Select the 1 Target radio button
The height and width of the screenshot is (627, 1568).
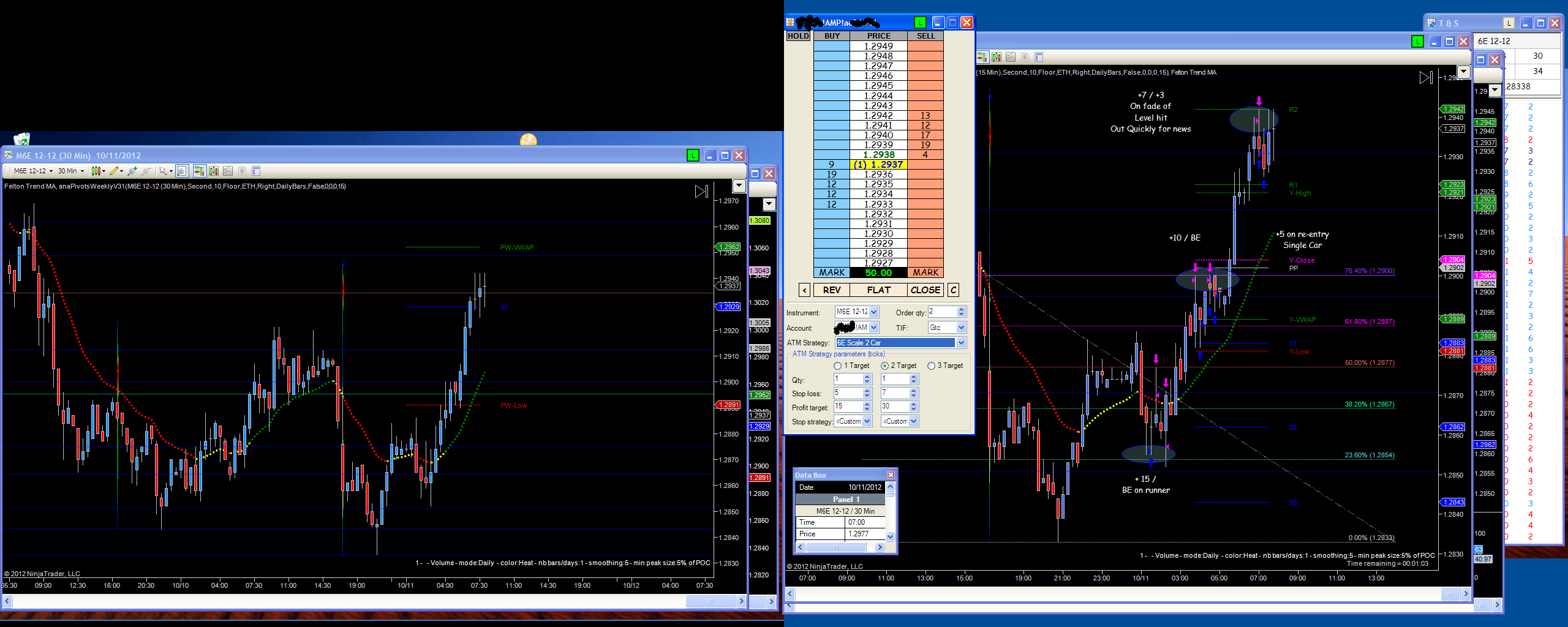coord(837,366)
